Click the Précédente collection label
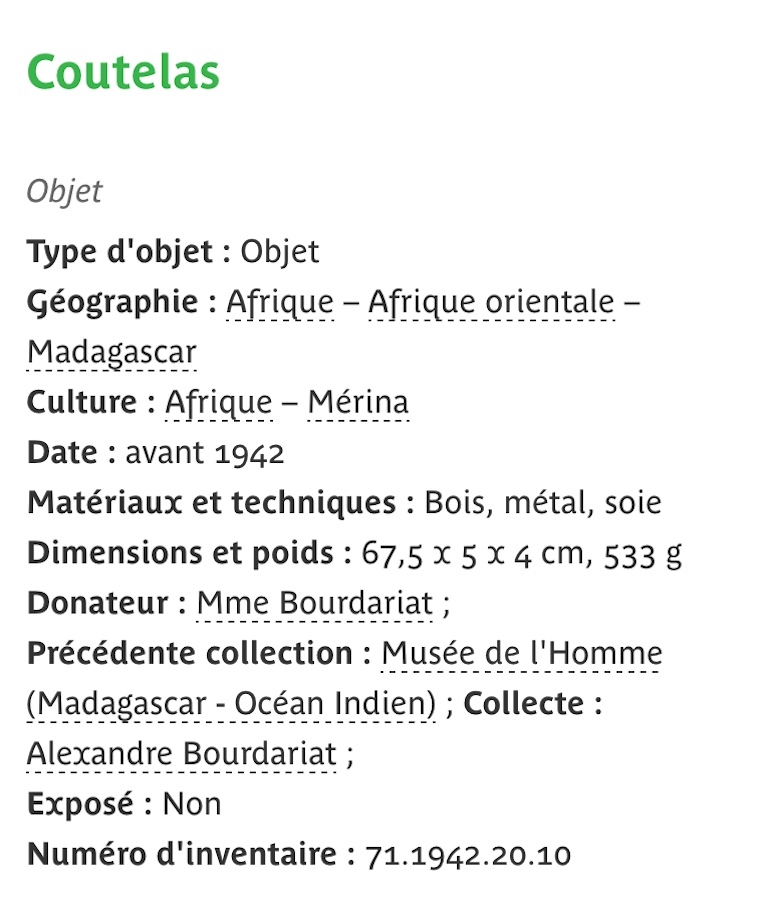The image size is (767, 900). click(x=190, y=654)
